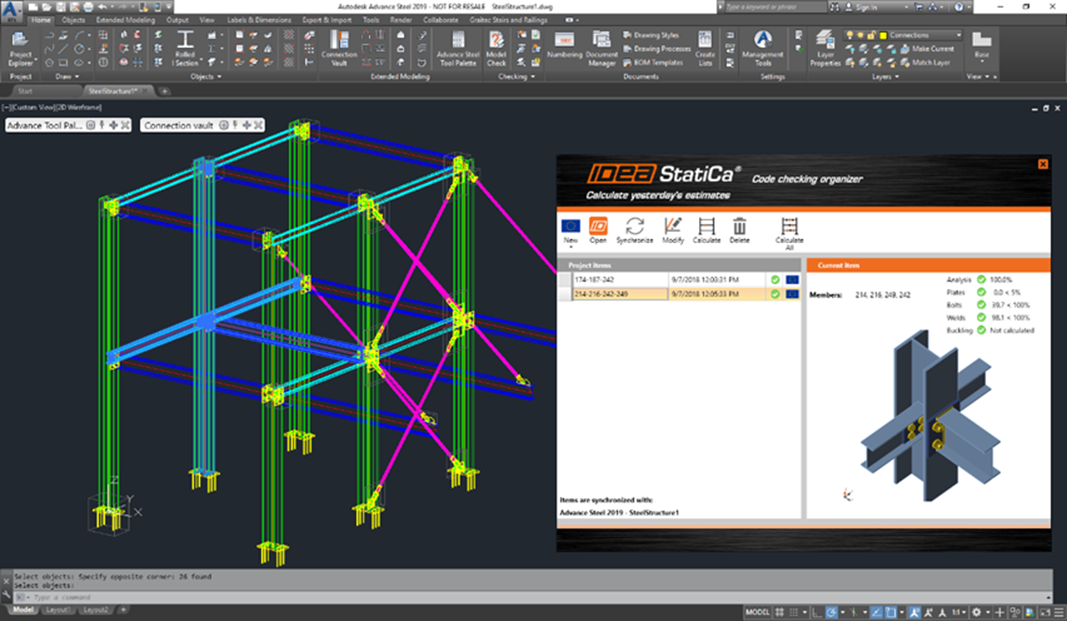Toggle a layer bulb in the Layers panel
The width and height of the screenshot is (1067, 621).
[x=850, y=35]
